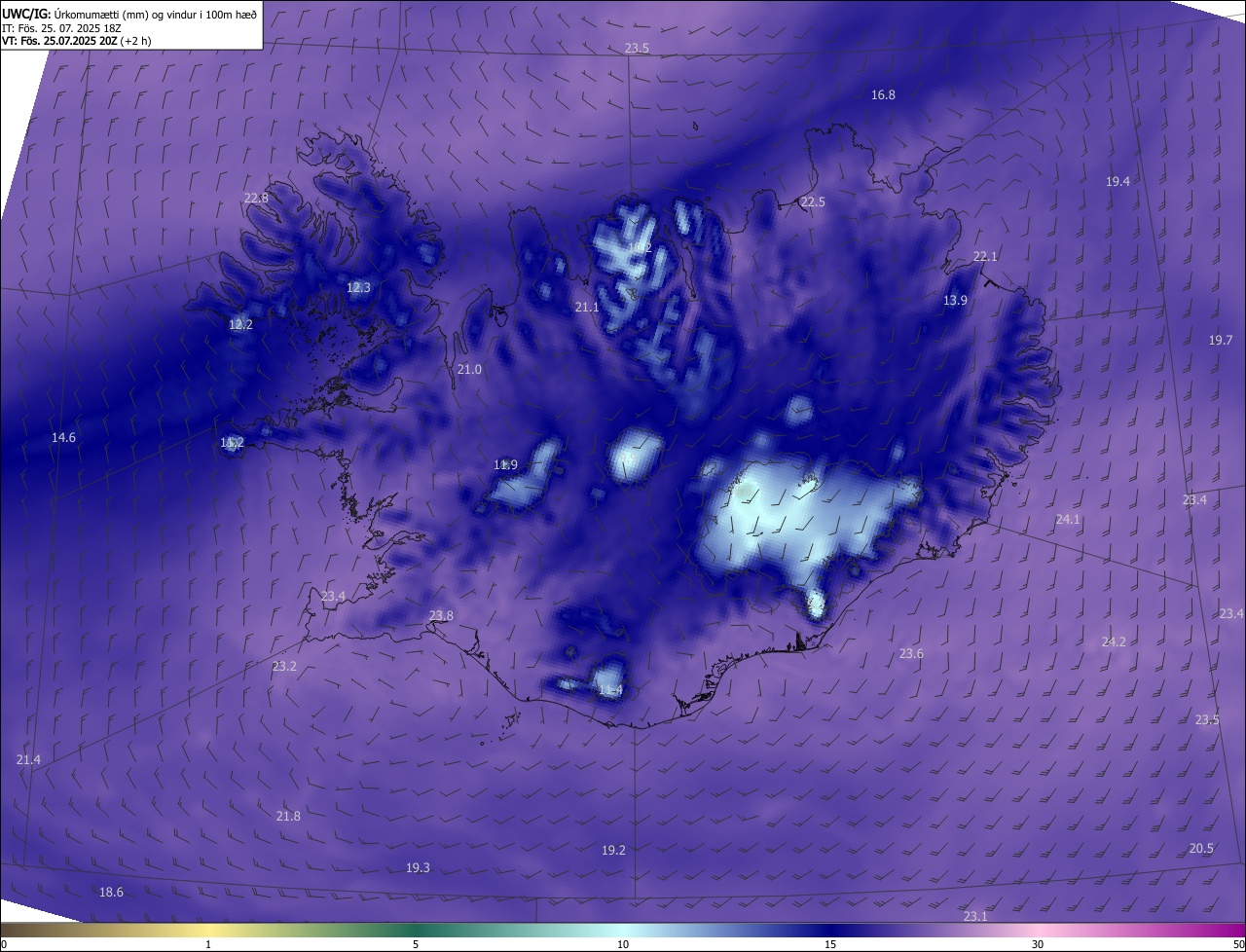Click the 19.7 value label
The height and width of the screenshot is (952, 1246).
coord(1221,340)
